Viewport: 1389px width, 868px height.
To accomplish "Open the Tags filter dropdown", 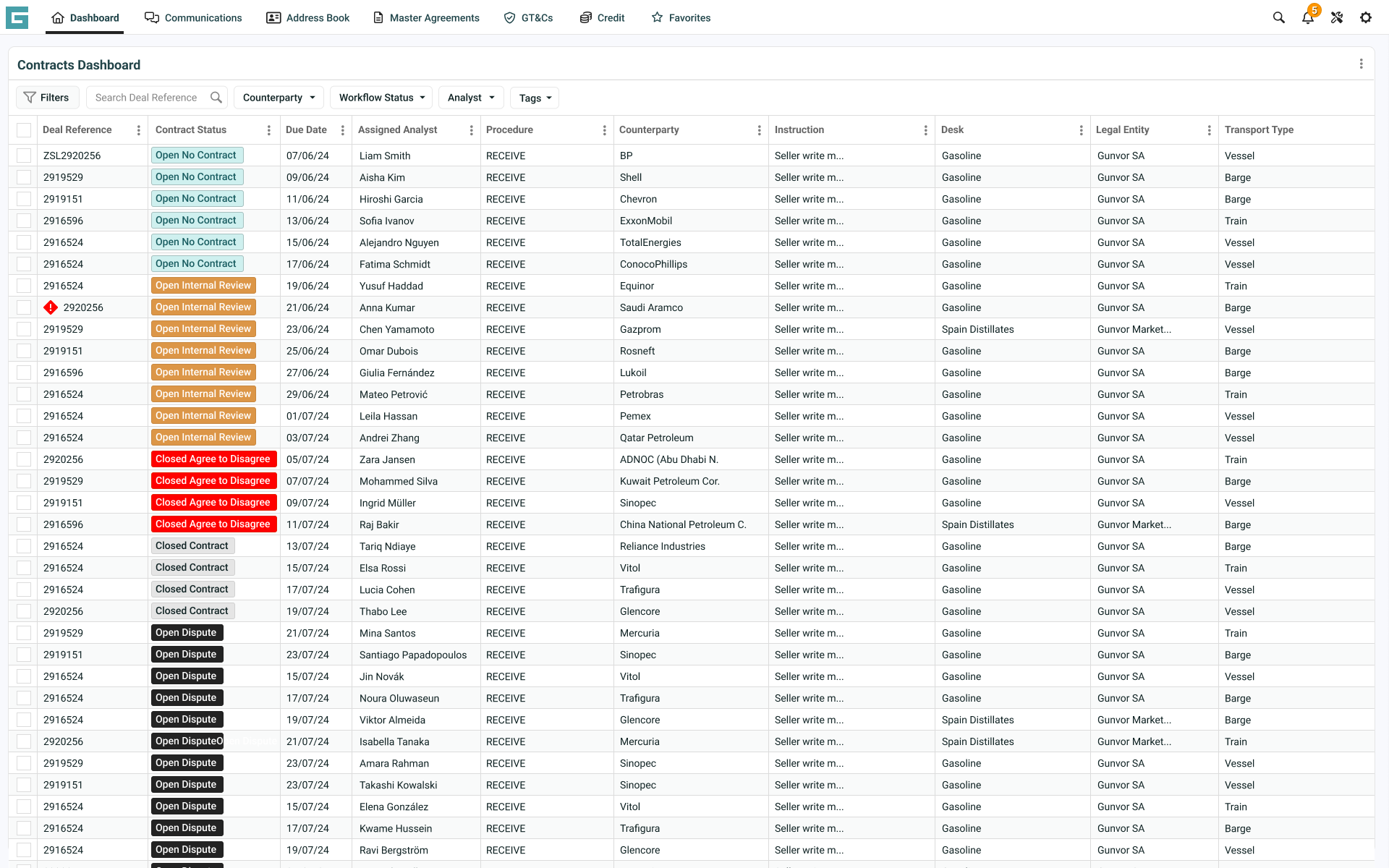I will point(535,98).
